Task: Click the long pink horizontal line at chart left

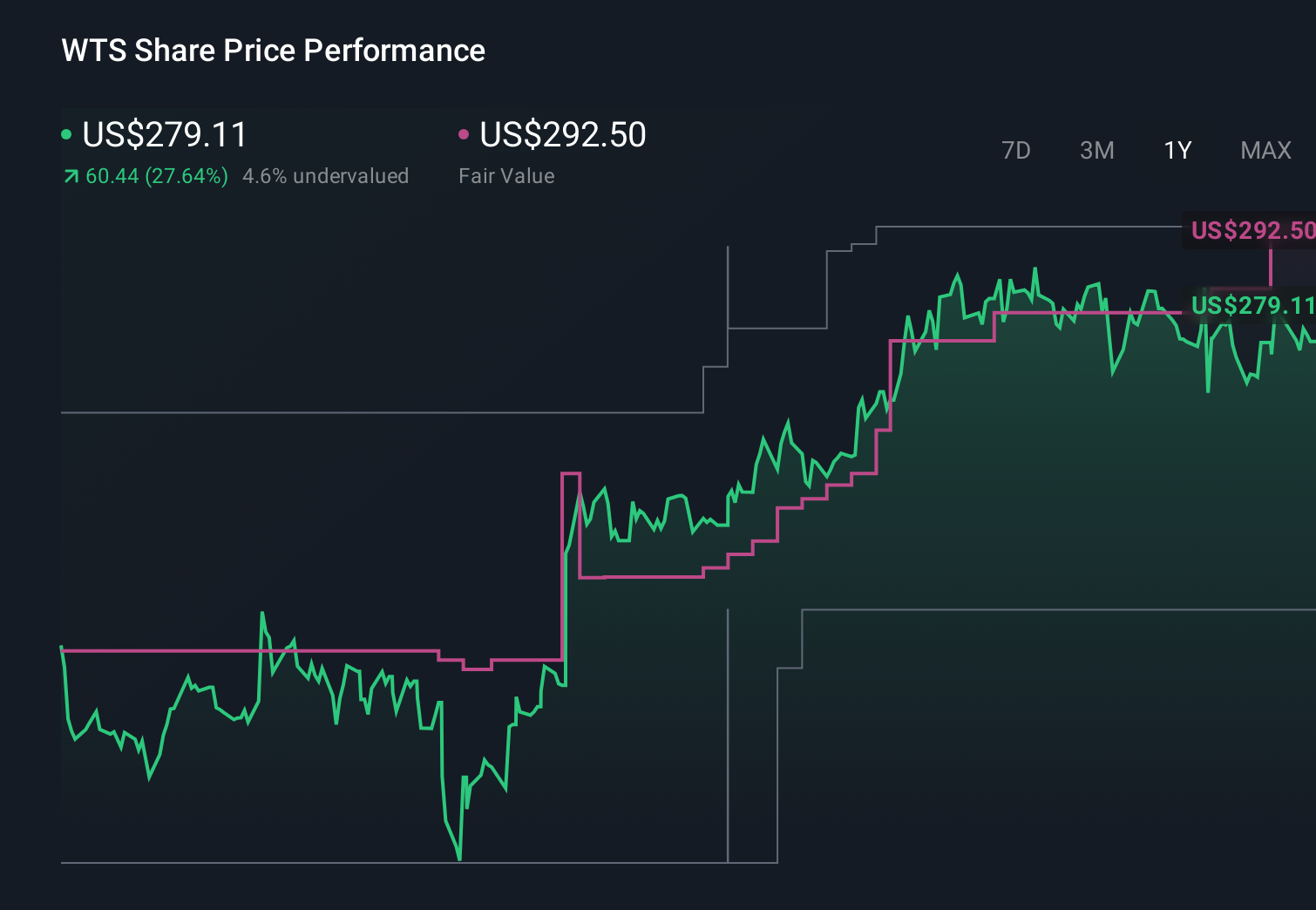Action: coord(248,650)
